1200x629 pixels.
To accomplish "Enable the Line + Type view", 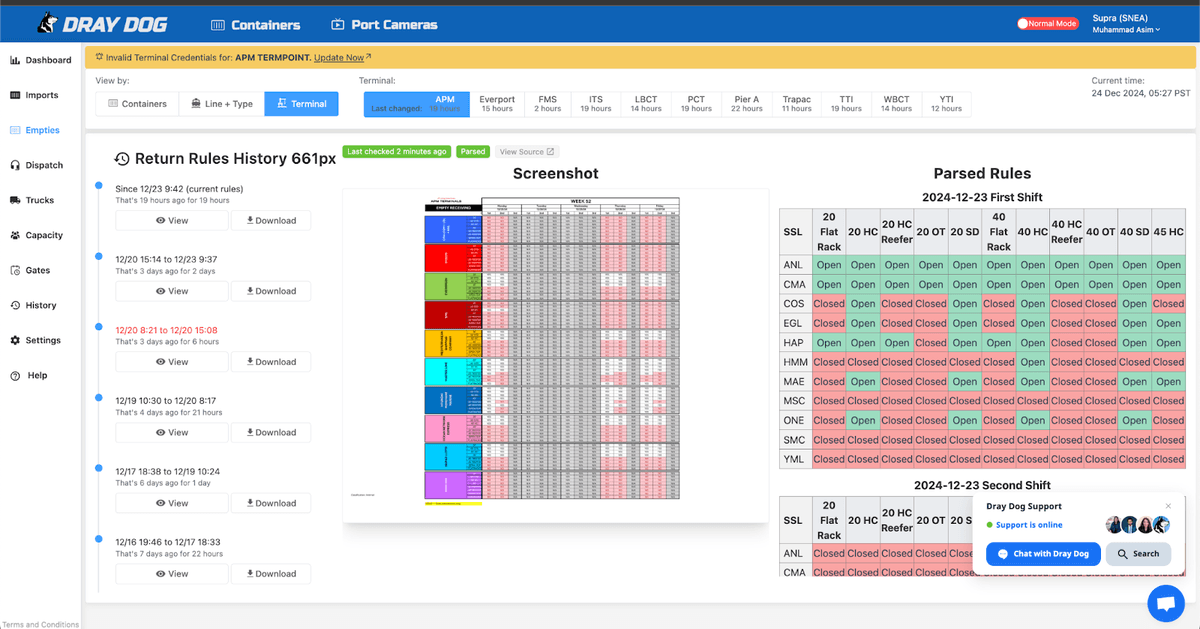I will (220, 103).
